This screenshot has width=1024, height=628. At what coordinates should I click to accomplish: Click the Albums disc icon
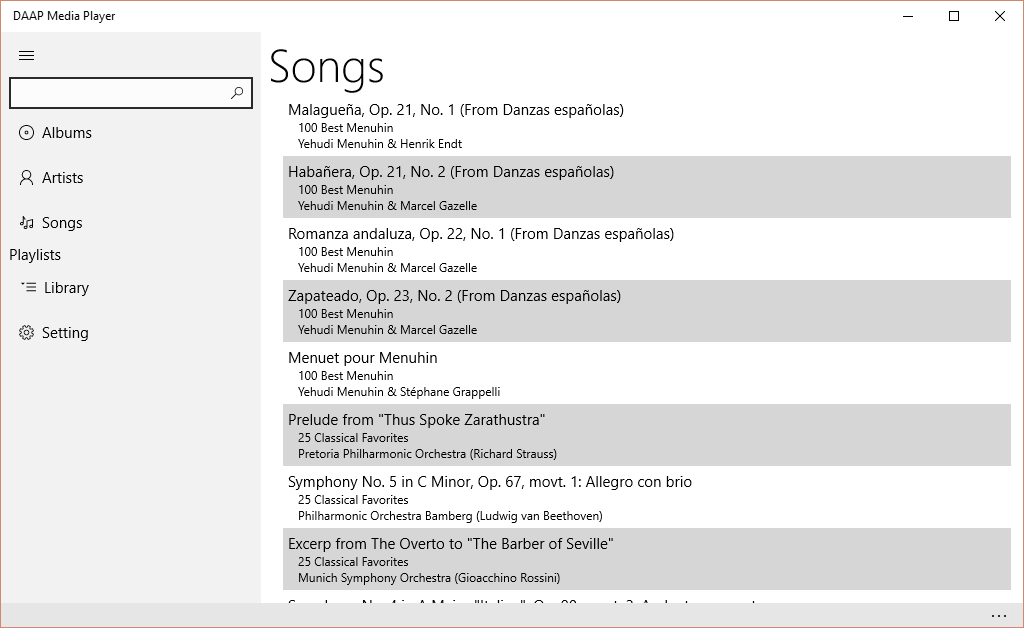click(x=27, y=133)
